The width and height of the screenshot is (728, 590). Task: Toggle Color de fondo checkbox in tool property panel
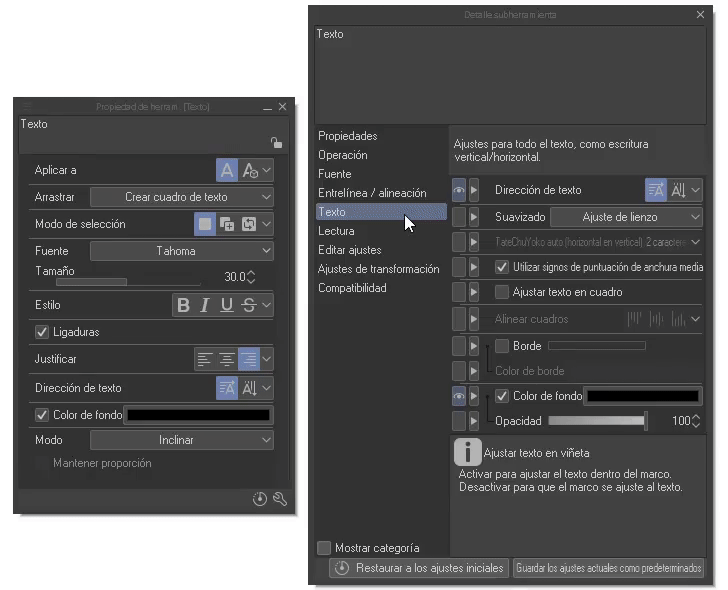tap(42, 415)
